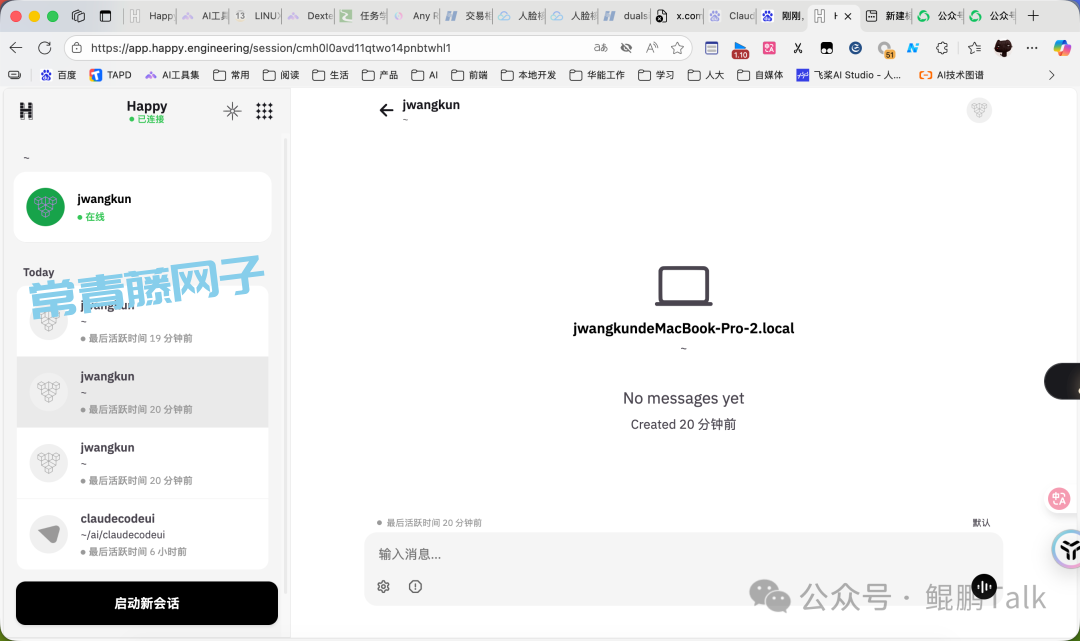Open the 默认 mode selector above the input
1080x641 pixels.
981,523
